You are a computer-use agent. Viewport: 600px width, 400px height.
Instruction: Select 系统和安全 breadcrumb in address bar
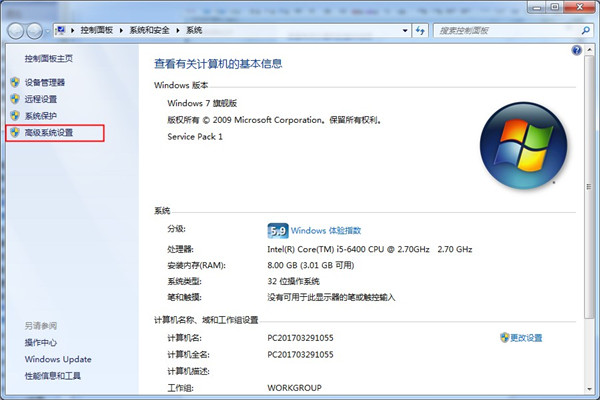pos(149,30)
